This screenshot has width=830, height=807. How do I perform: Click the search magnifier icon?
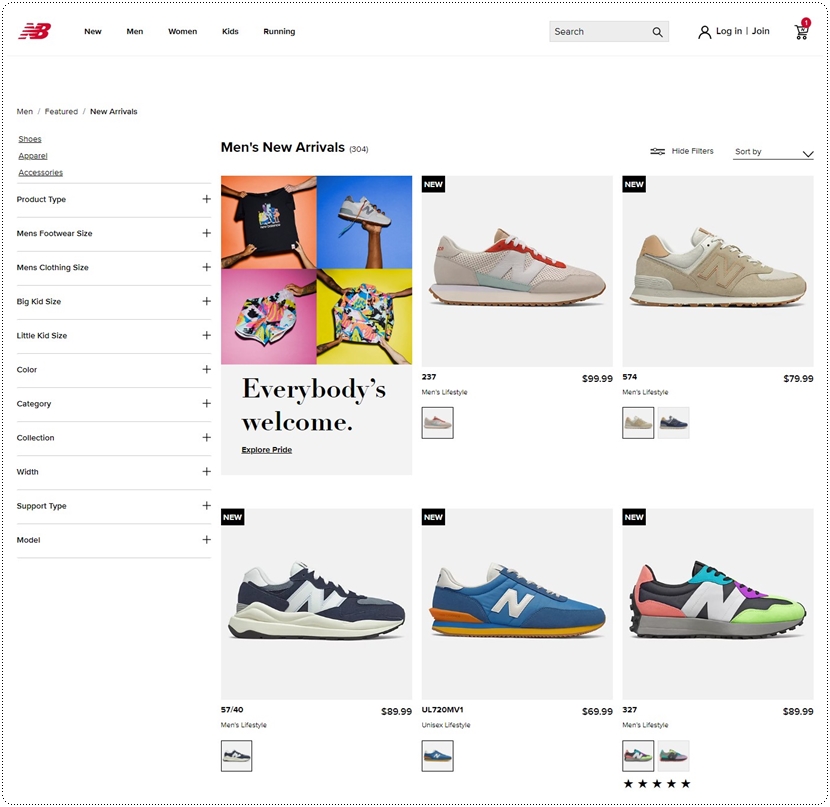(x=657, y=32)
